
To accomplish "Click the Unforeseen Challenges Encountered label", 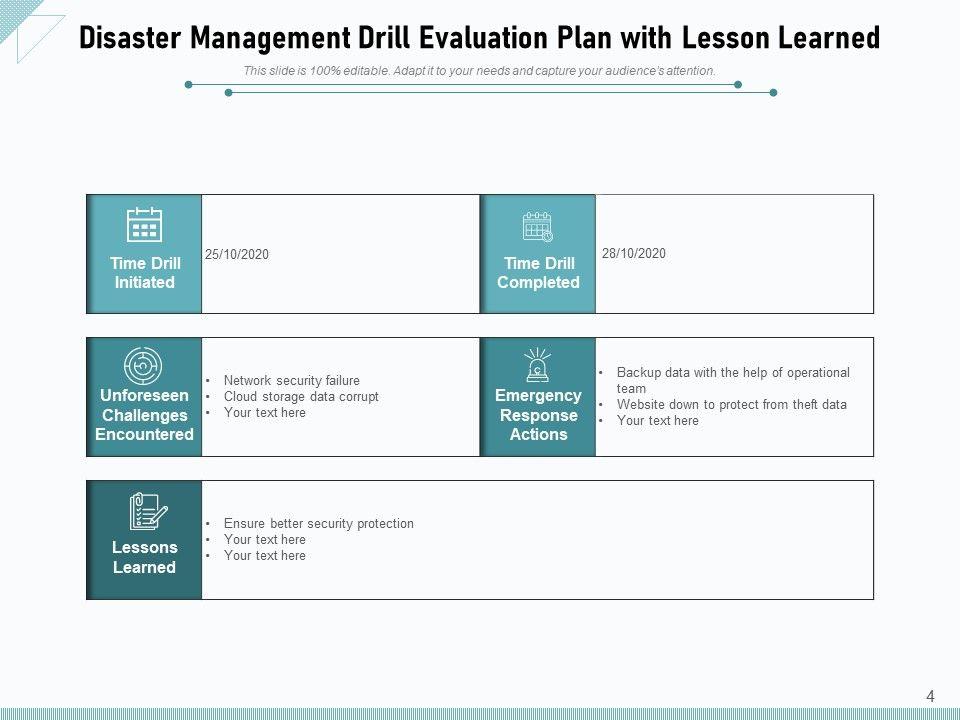I will pos(144,415).
